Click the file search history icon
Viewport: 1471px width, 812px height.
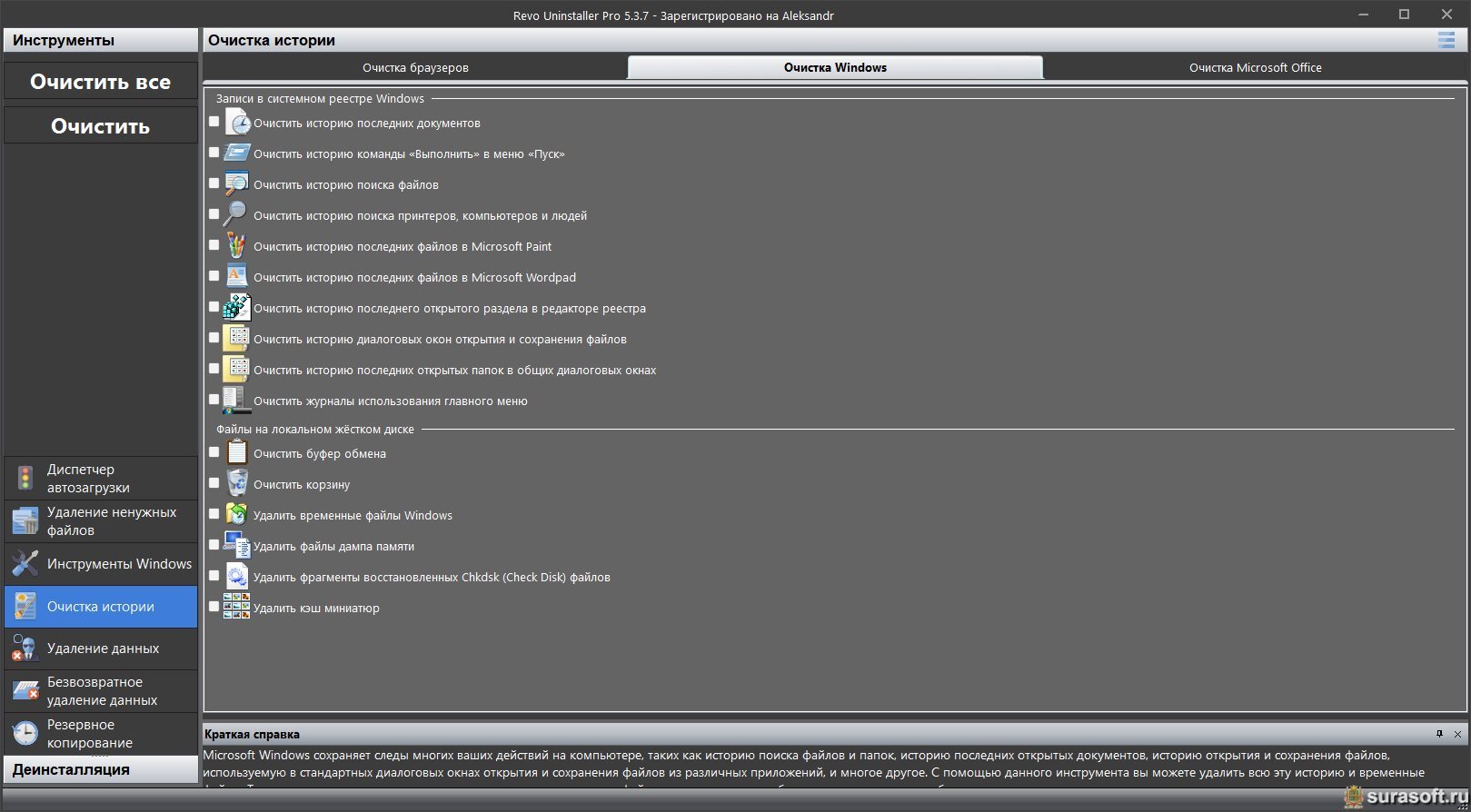(x=236, y=184)
